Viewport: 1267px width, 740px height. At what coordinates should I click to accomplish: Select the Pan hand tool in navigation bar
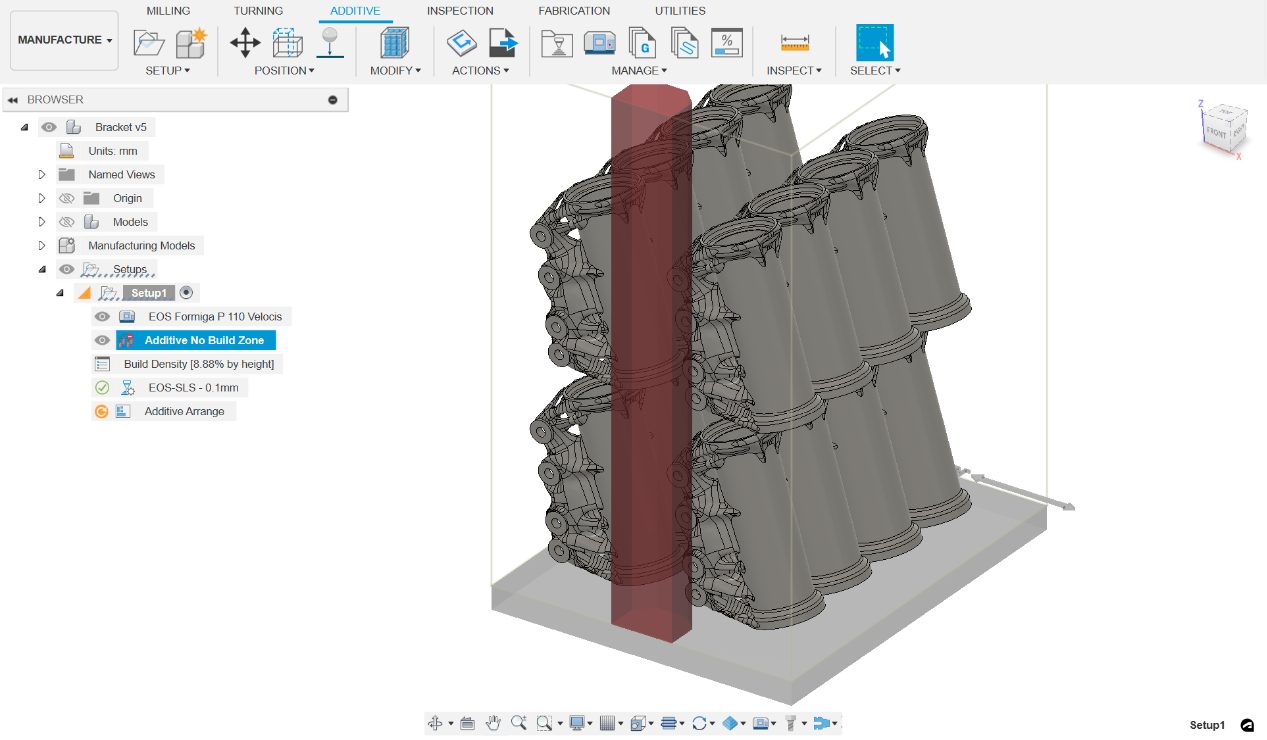pyautogui.click(x=493, y=723)
